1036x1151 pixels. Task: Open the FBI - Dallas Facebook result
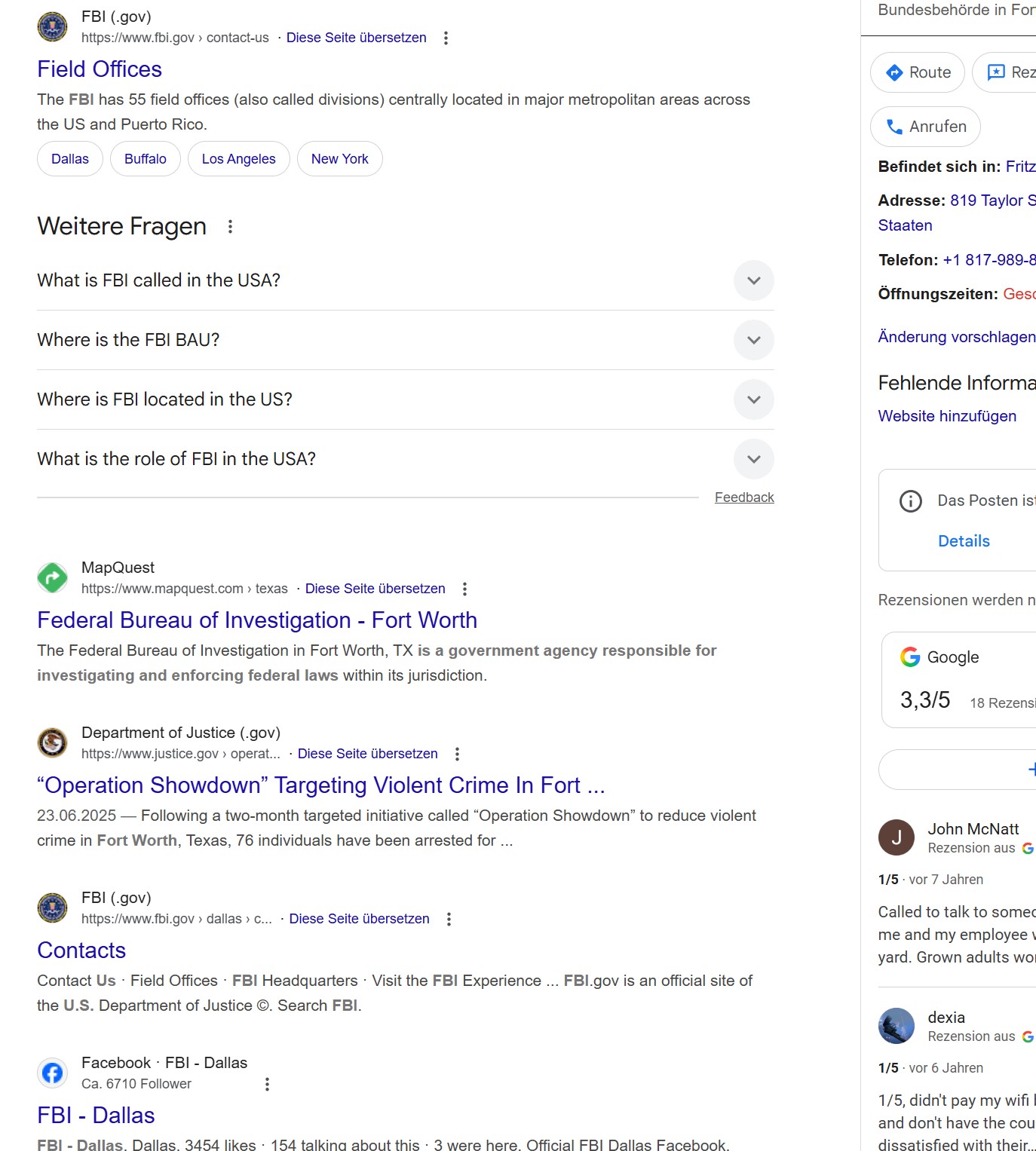(96, 1116)
